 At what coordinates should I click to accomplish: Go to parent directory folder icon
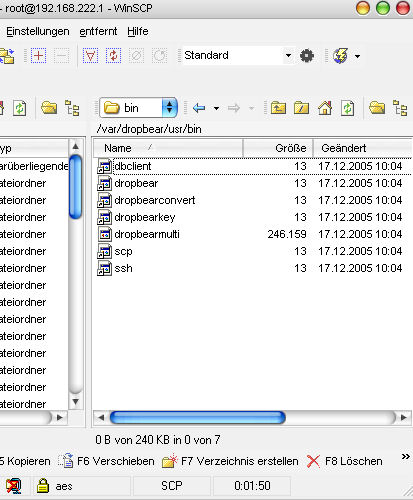pyautogui.click(x=278, y=108)
